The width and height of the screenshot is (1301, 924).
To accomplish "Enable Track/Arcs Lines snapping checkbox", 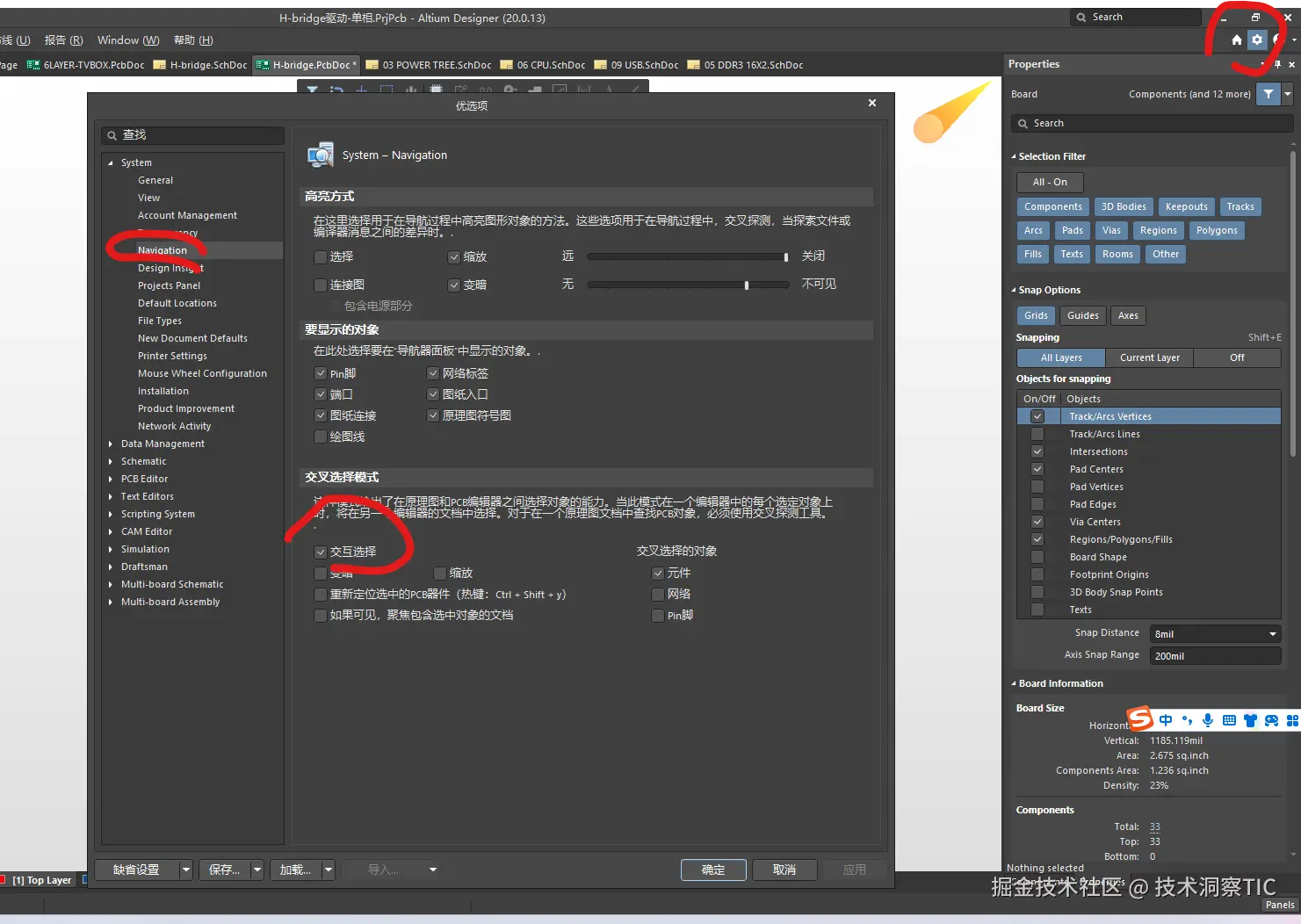I will point(1037,434).
